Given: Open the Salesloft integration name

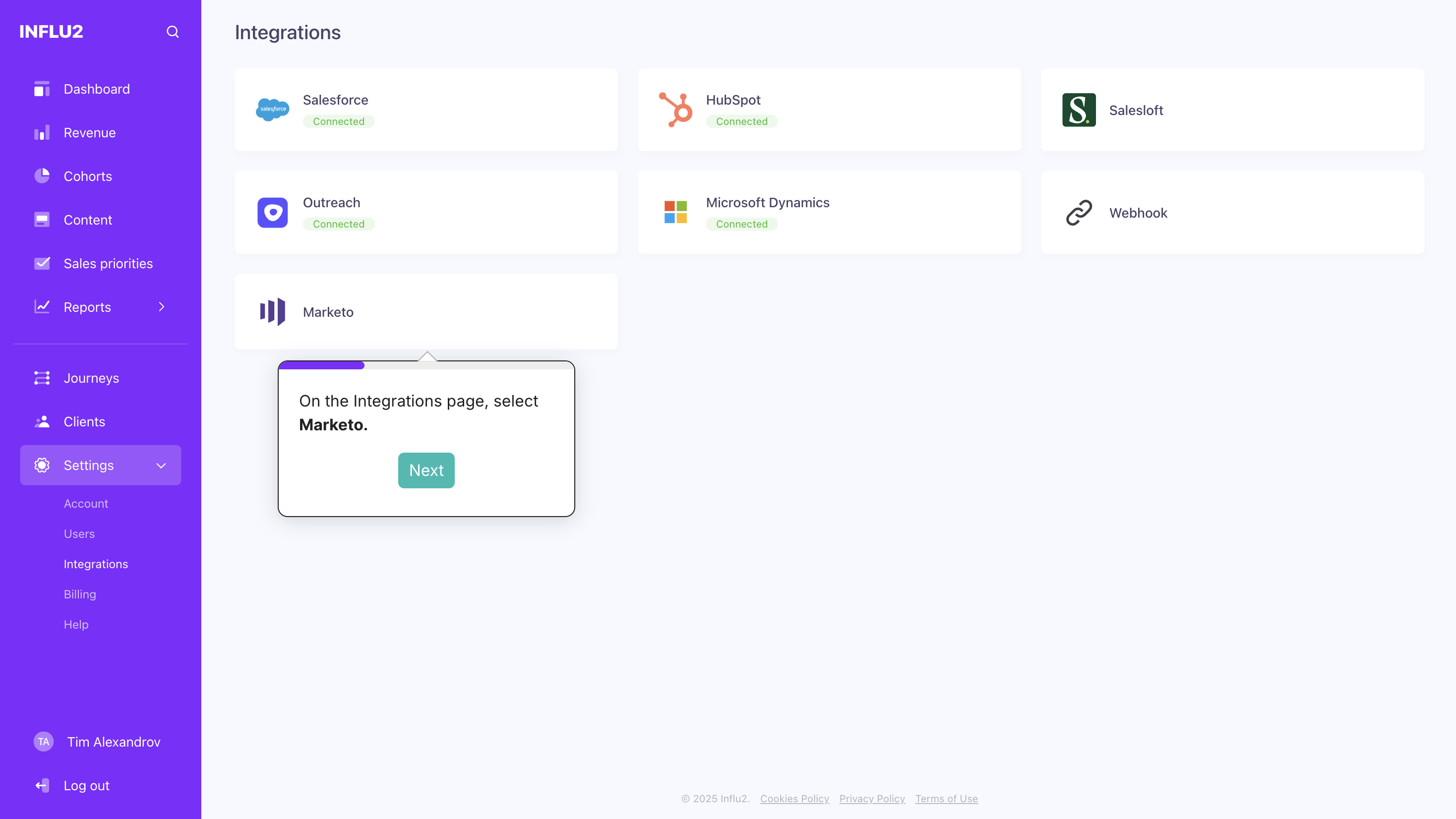Looking at the screenshot, I should [1136, 110].
